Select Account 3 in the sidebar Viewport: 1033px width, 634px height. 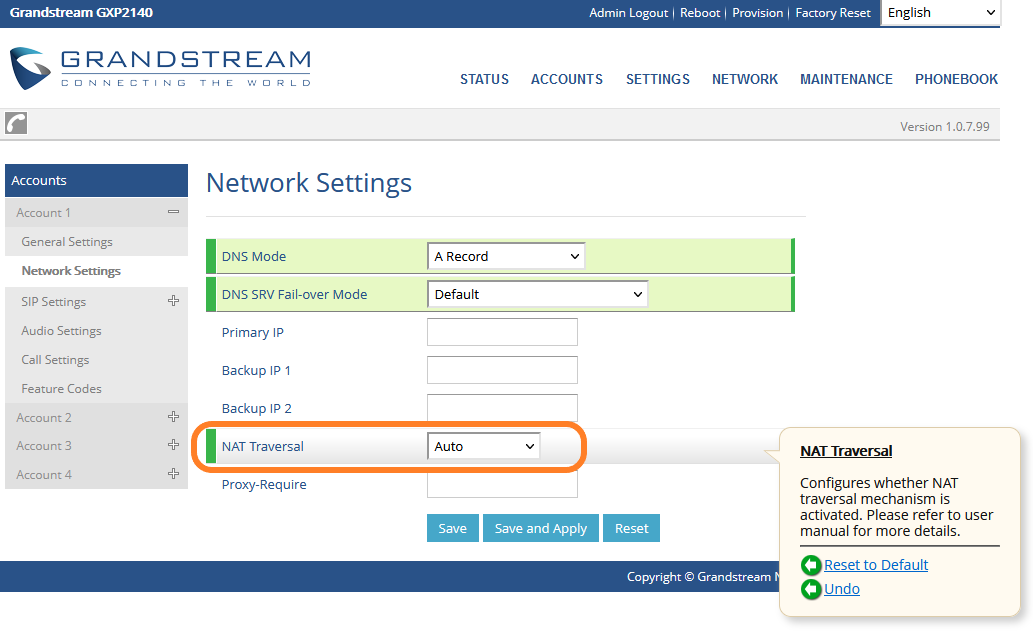(x=43, y=446)
